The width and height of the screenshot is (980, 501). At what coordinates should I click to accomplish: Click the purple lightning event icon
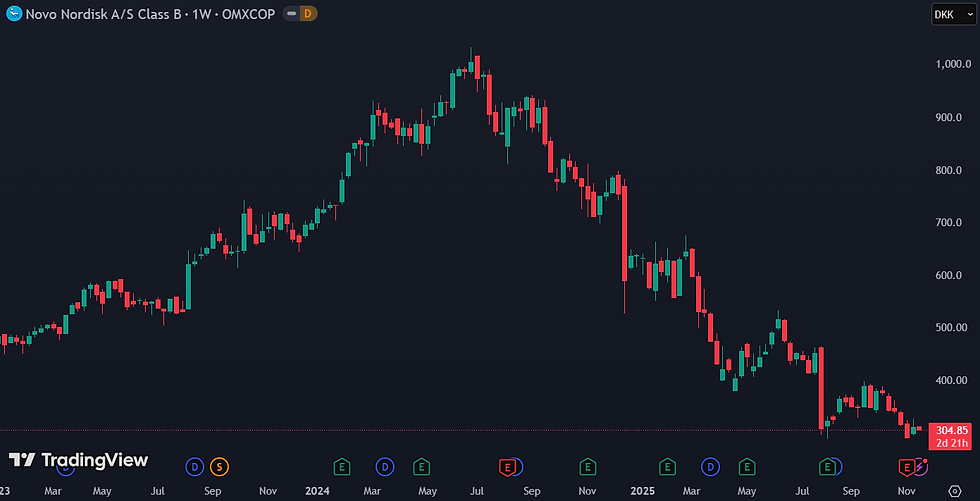point(921,465)
